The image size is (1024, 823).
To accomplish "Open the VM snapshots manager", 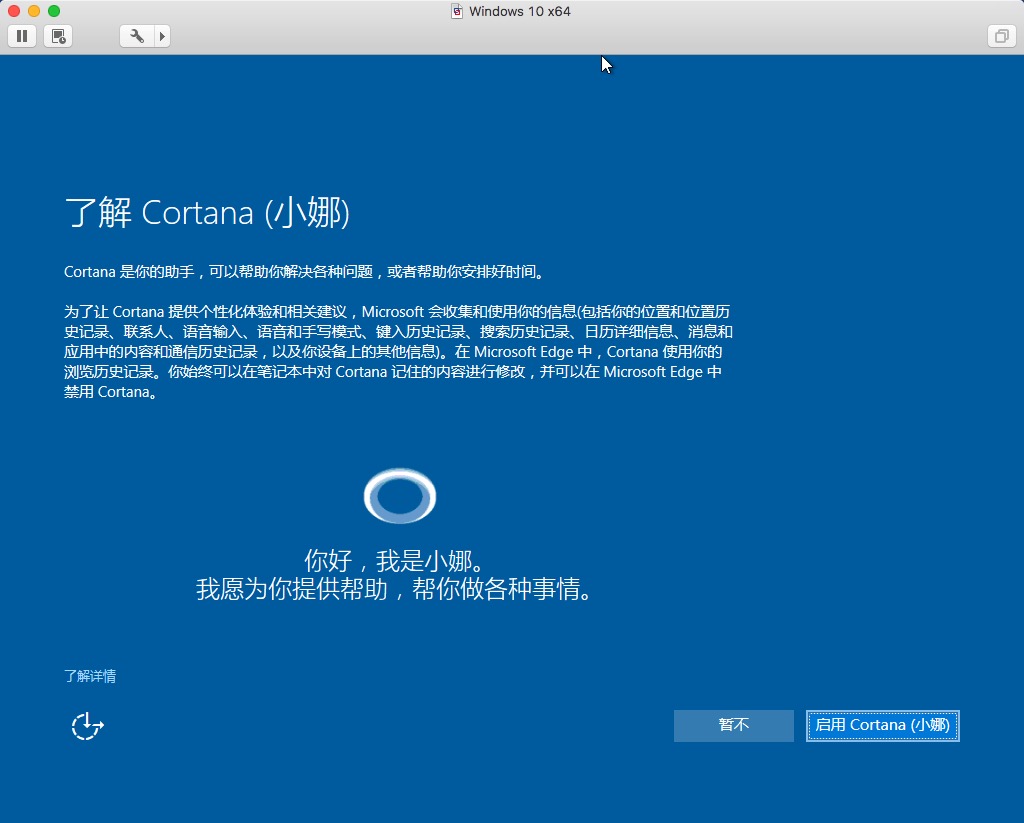I will coord(58,36).
